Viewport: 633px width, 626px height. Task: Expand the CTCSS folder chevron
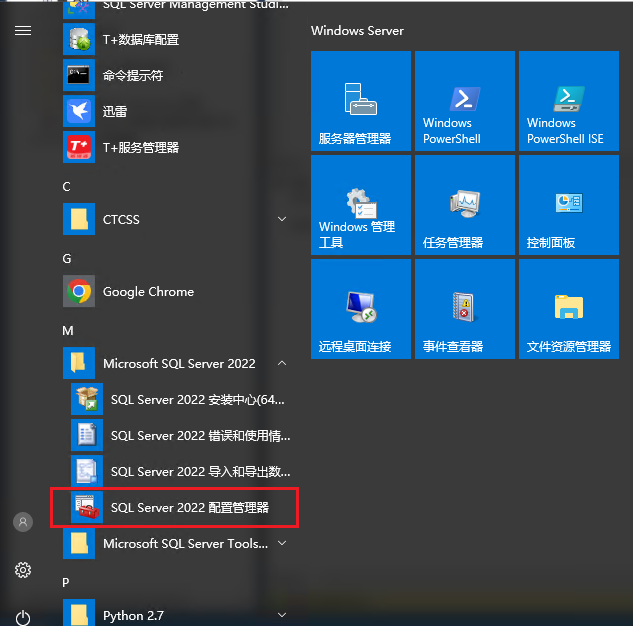click(282, 219)
